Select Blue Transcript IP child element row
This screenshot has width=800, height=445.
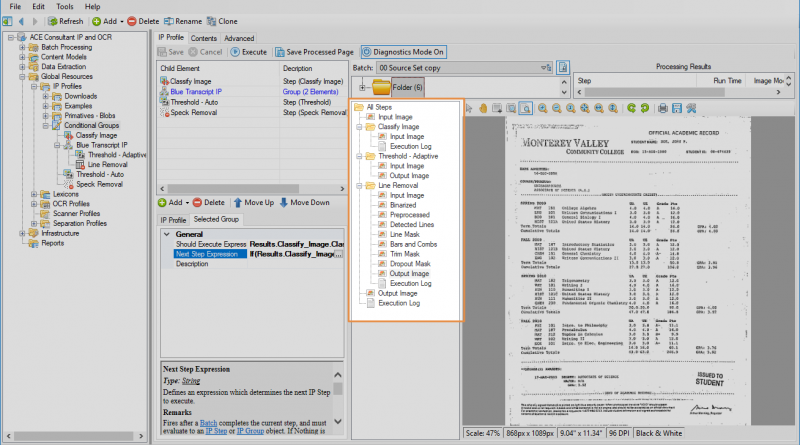(196, 91)
